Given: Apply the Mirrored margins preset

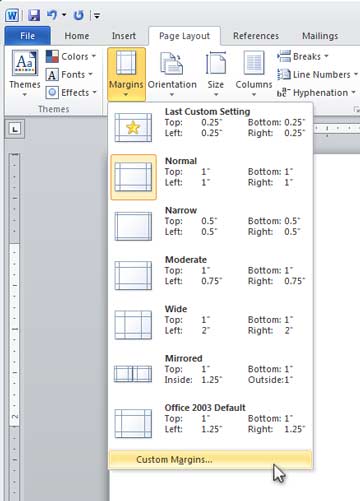Looking at the screenshot, I should 210,374.
